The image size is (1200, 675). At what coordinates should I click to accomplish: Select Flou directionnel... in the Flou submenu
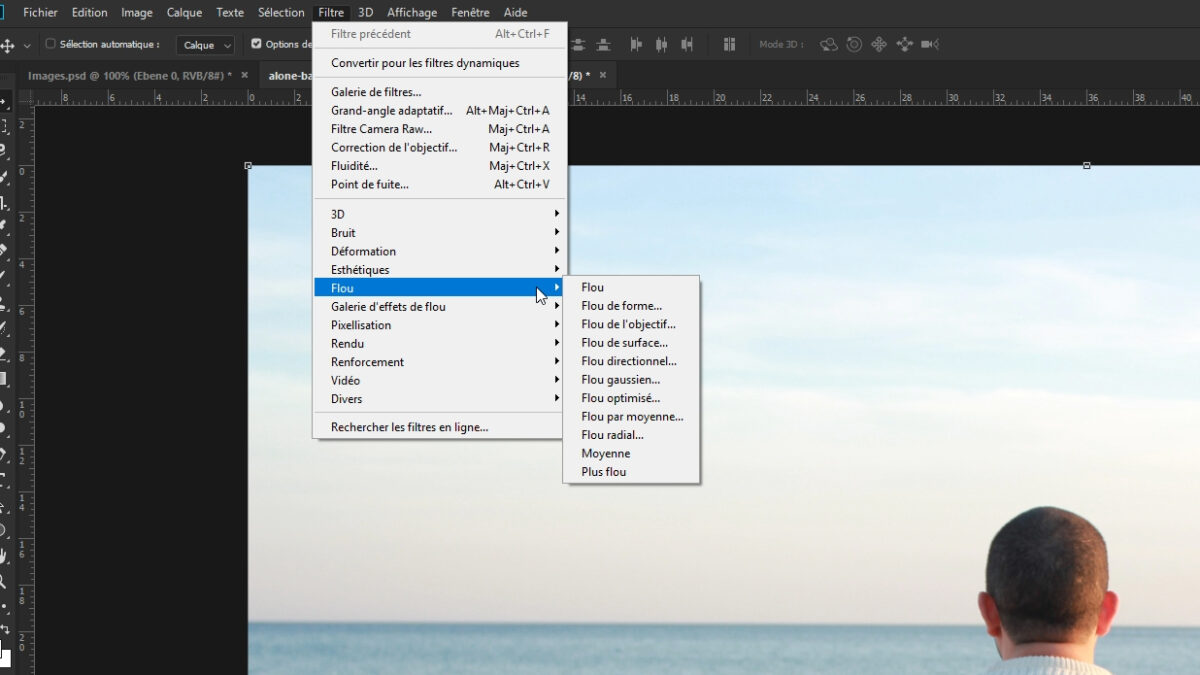point(628,361)
